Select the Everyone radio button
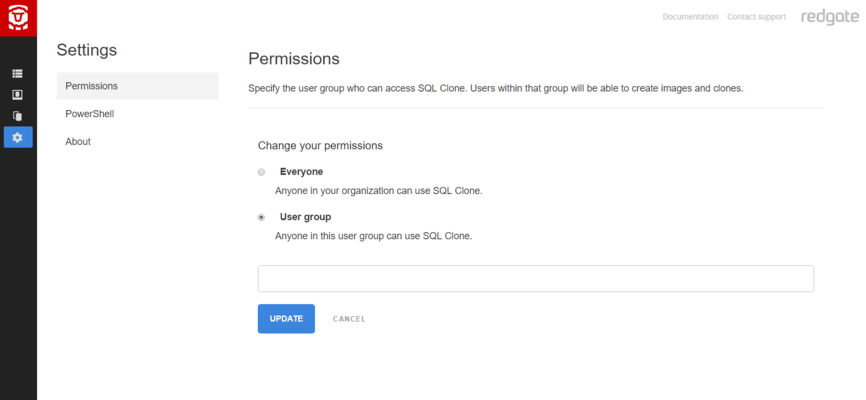 click(x=262, y=172)
